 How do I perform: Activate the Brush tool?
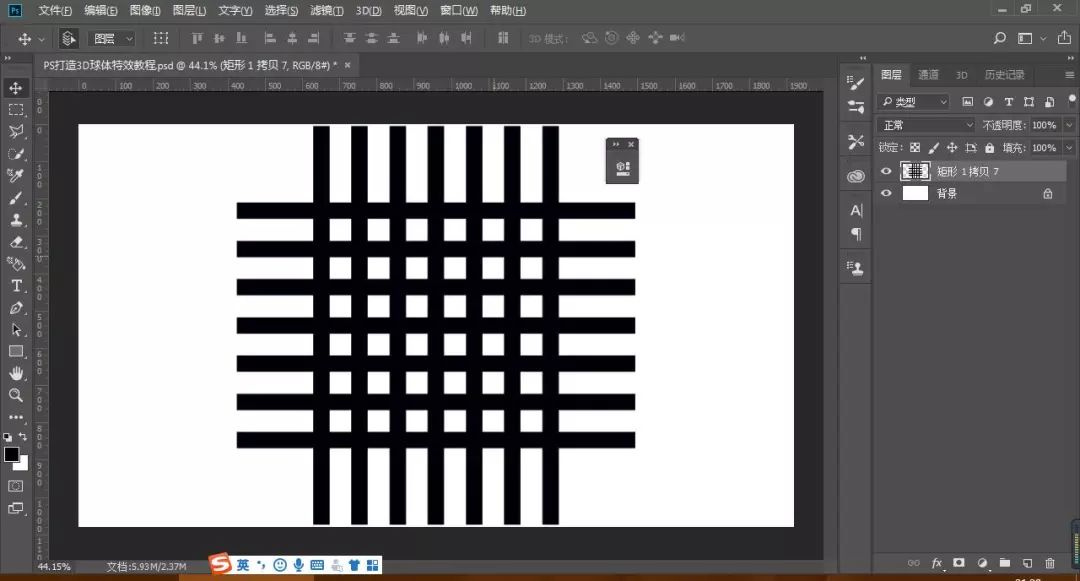click(16, 198)
